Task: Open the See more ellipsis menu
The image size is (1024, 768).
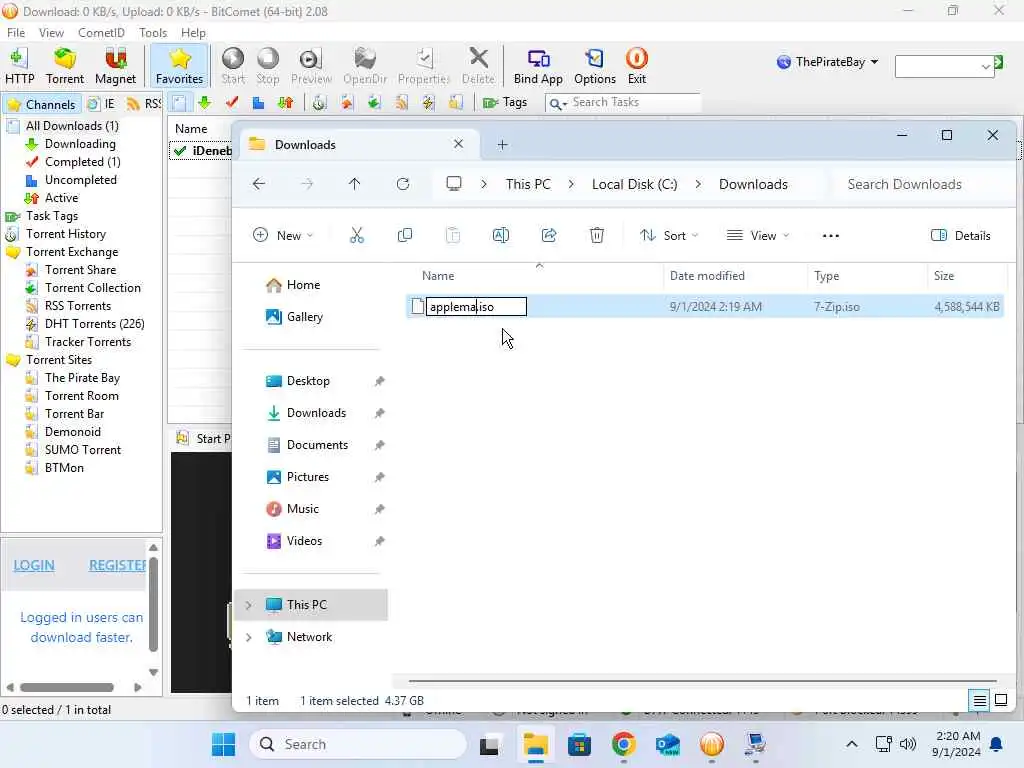Action: coord(831,236)
